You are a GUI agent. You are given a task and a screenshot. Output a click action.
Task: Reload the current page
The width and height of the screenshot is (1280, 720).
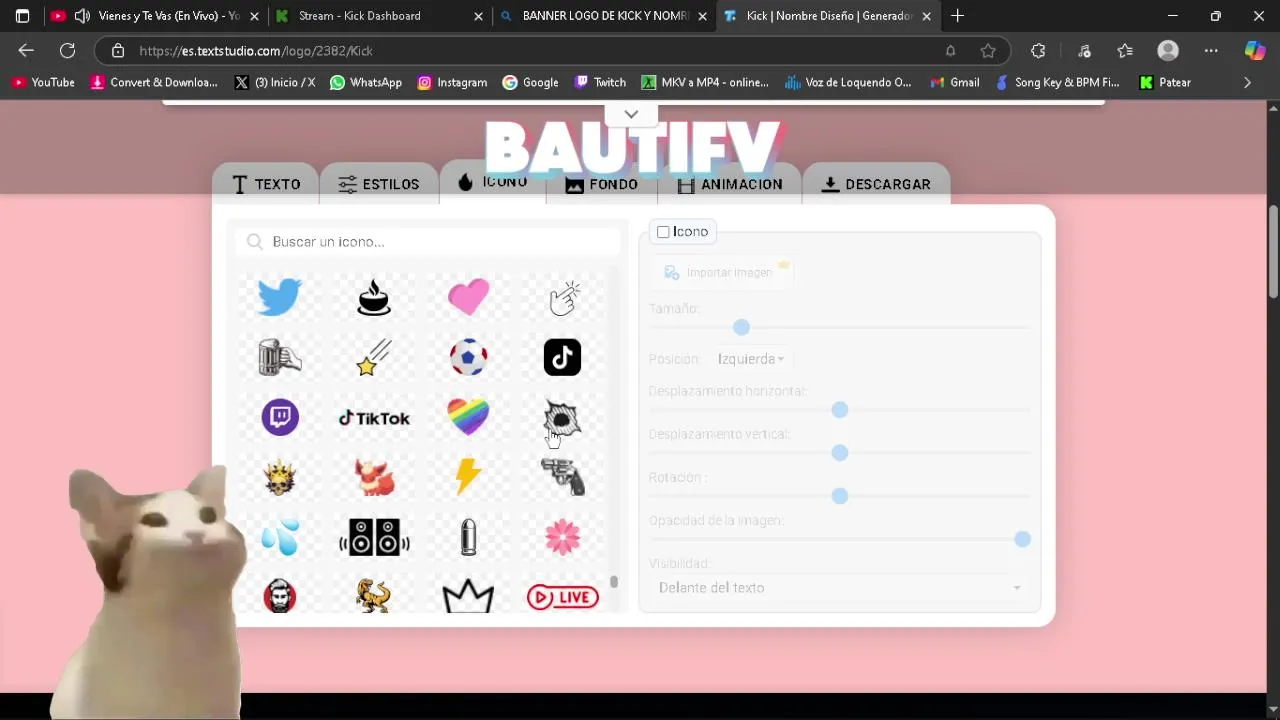[67, 51]
